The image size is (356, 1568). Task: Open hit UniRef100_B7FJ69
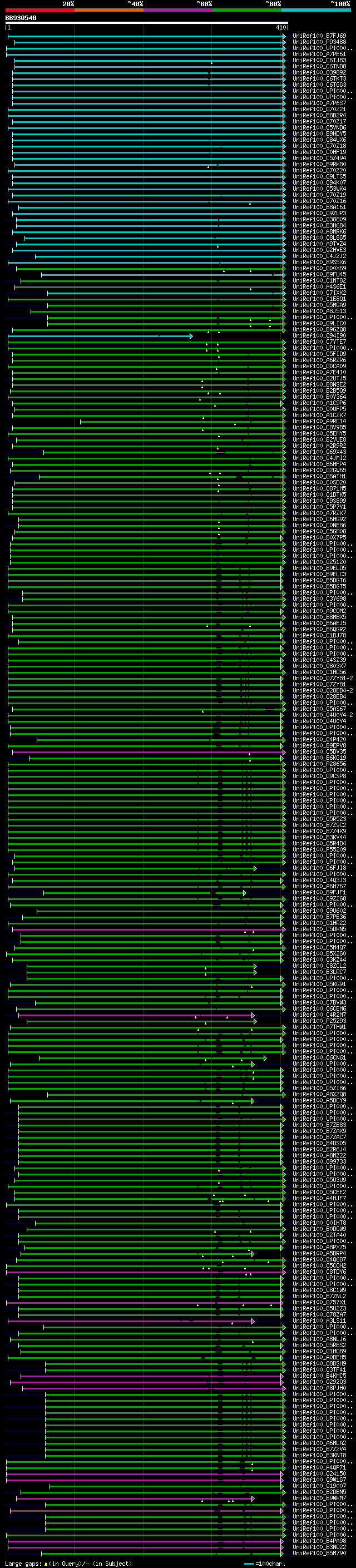click(x=319, y=36)
